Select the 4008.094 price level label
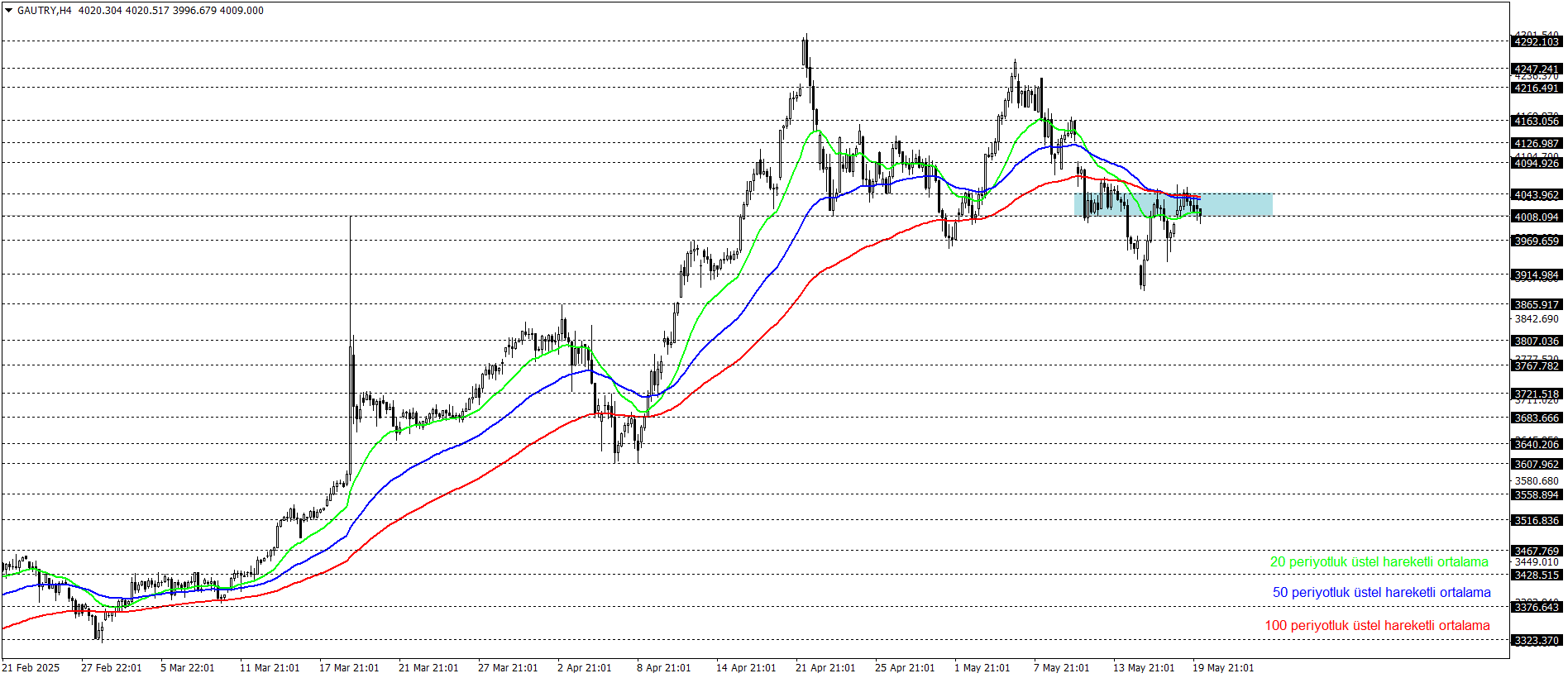 coord(1537,217)
